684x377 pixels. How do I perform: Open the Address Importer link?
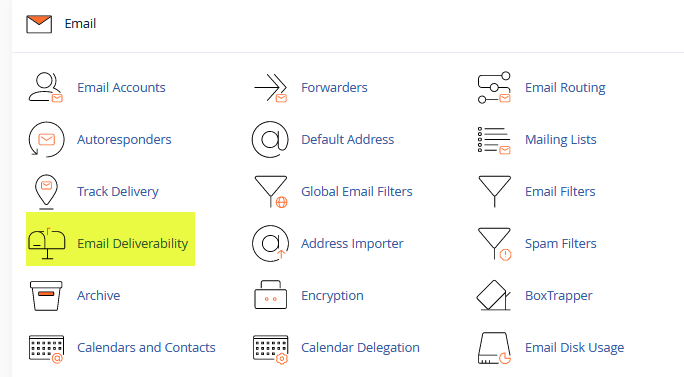pos(352,243)
